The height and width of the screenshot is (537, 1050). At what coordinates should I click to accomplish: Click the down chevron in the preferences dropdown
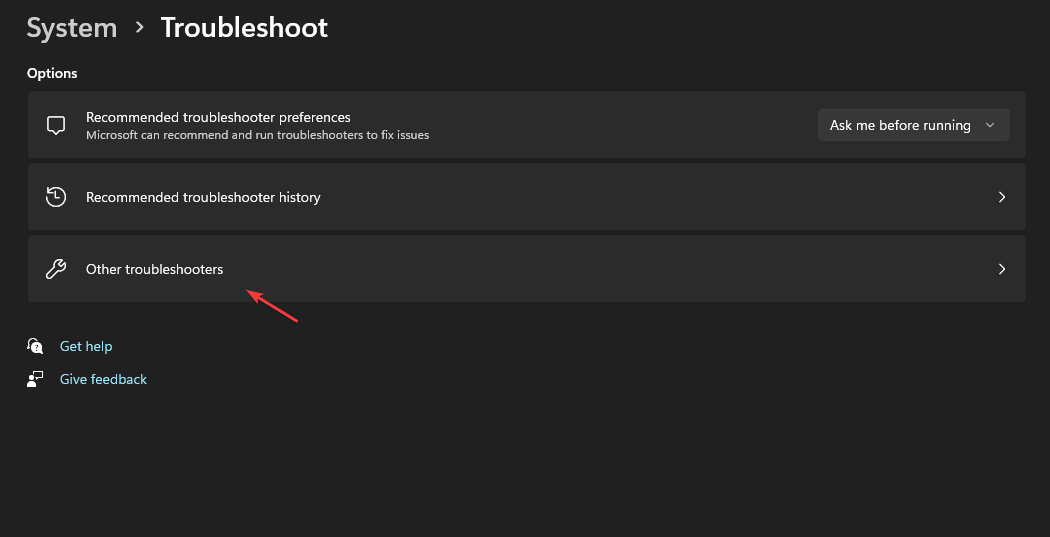tap(990, 125)
